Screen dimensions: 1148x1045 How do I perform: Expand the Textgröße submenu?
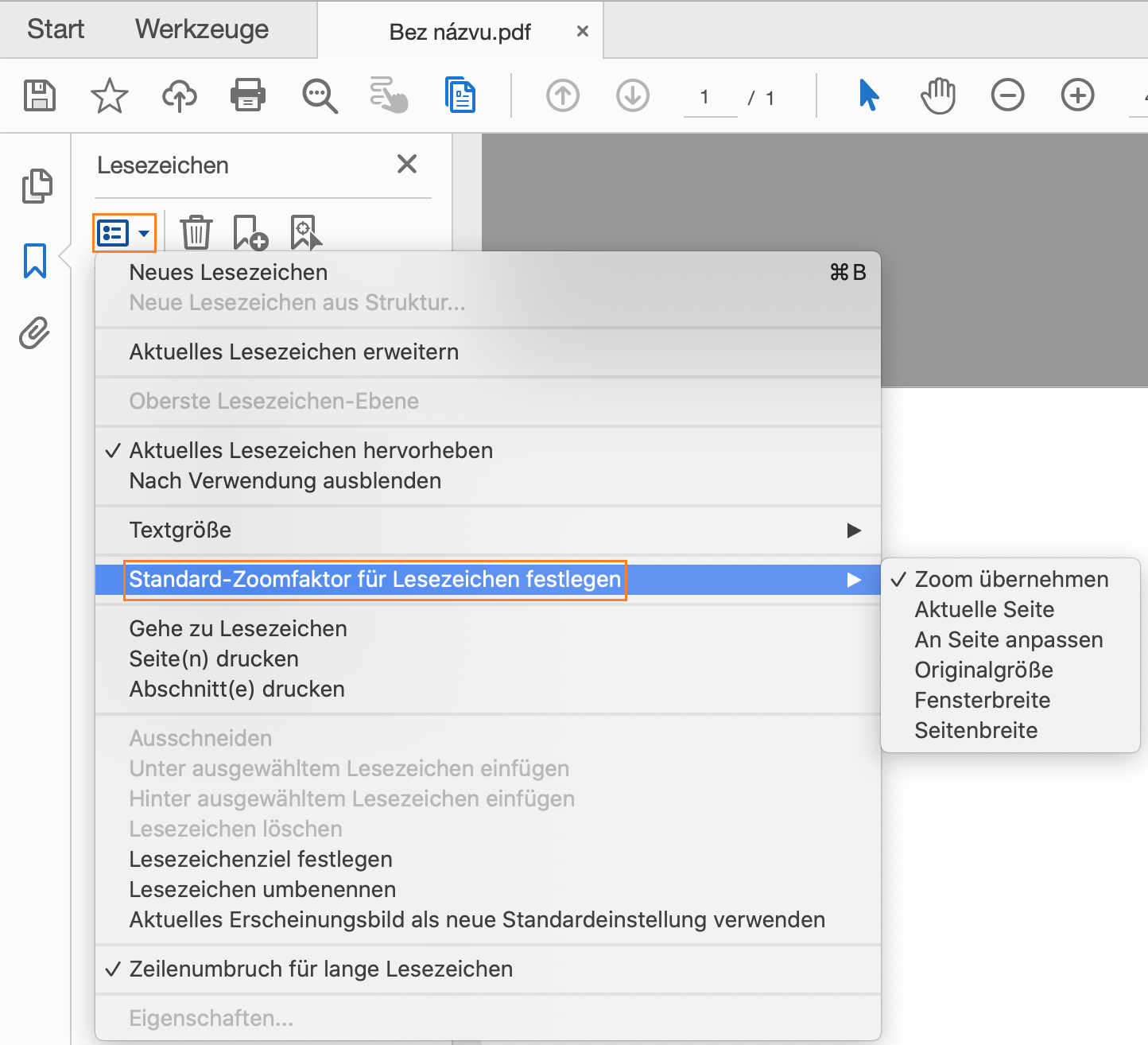(x=488, y=530)
